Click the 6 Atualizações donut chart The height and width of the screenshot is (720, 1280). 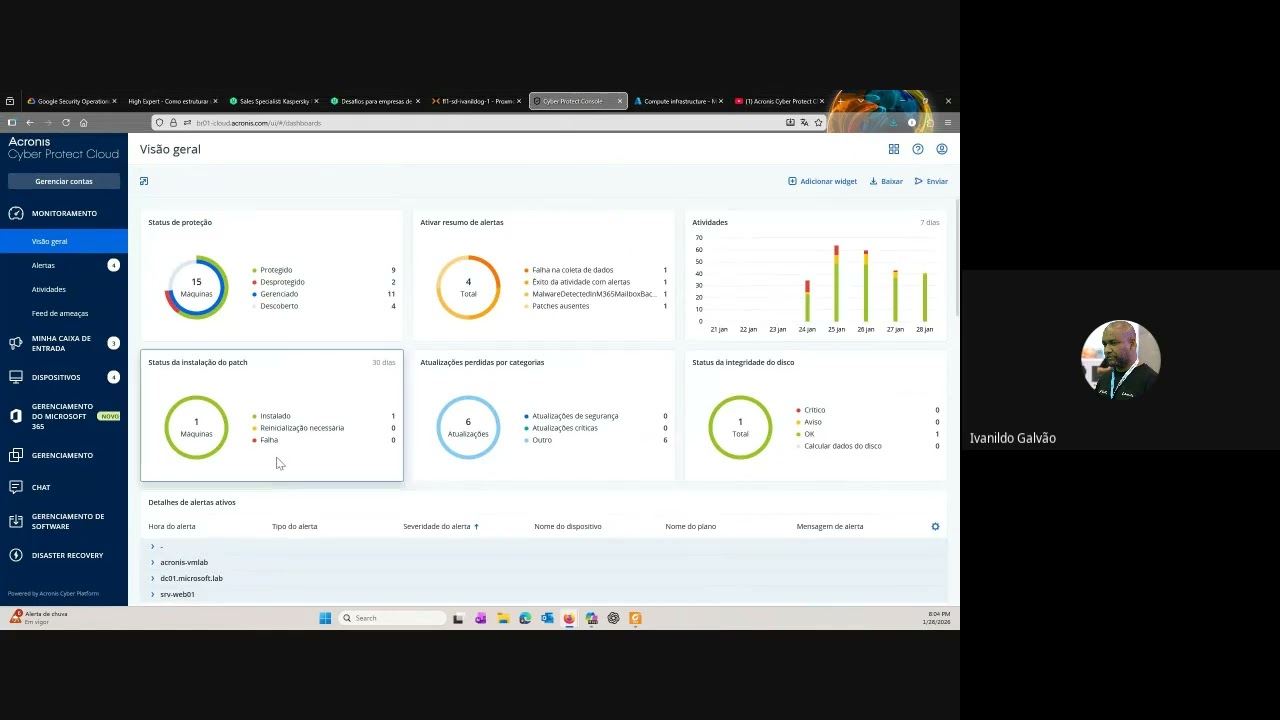pyautogui.click(x=468, y=427)
